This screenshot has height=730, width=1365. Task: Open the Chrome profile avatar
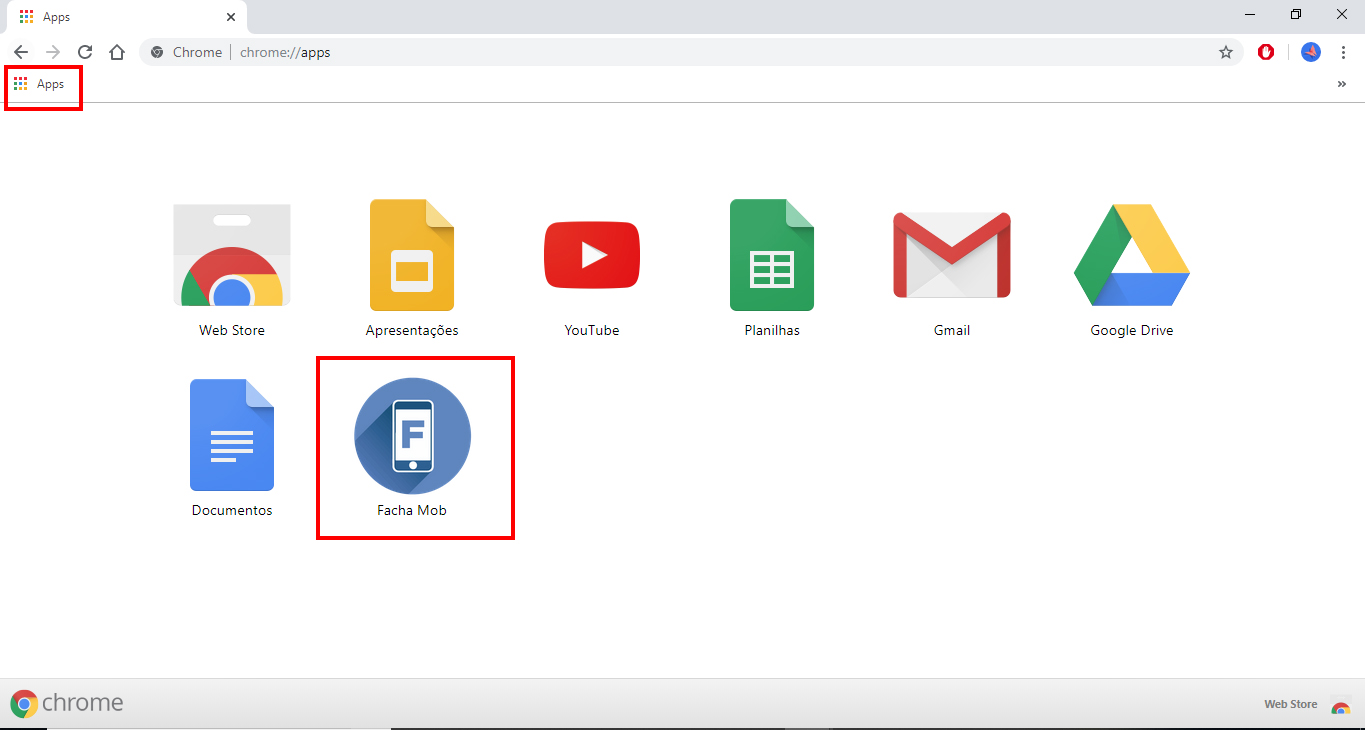click(x=1311, y=52)
